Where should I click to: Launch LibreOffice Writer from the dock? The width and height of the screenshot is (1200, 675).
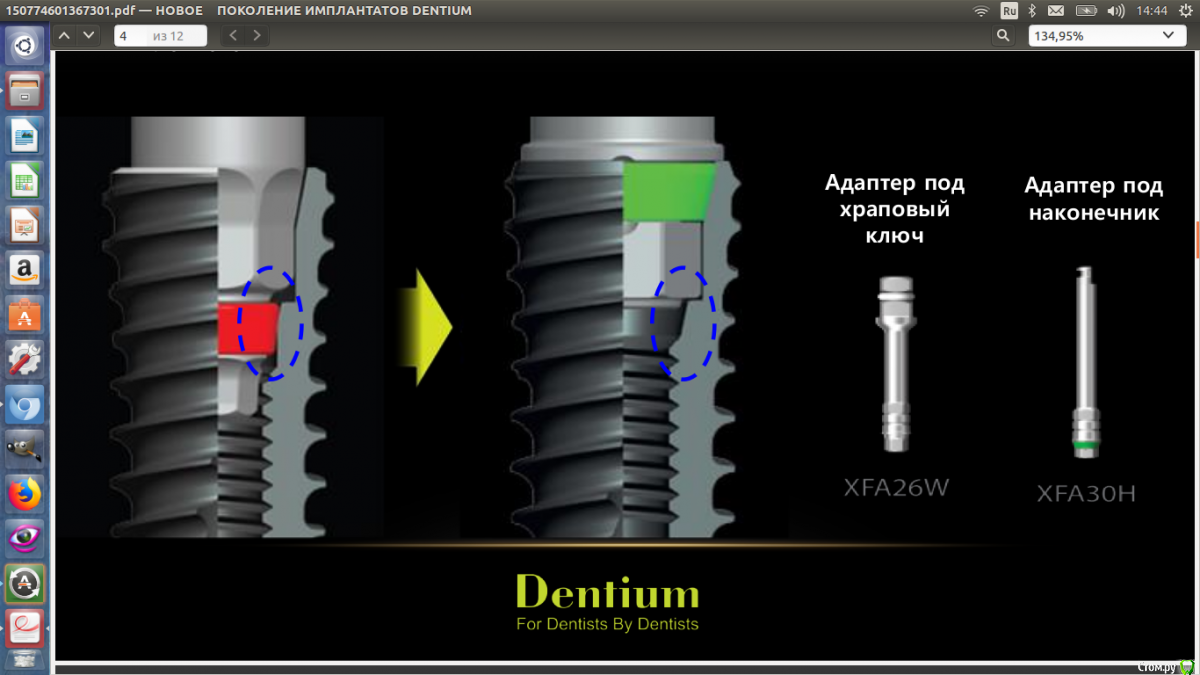coord(25,136)
